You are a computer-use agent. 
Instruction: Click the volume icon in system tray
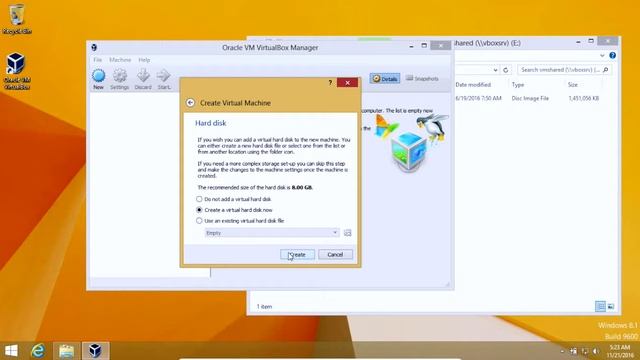596,351
